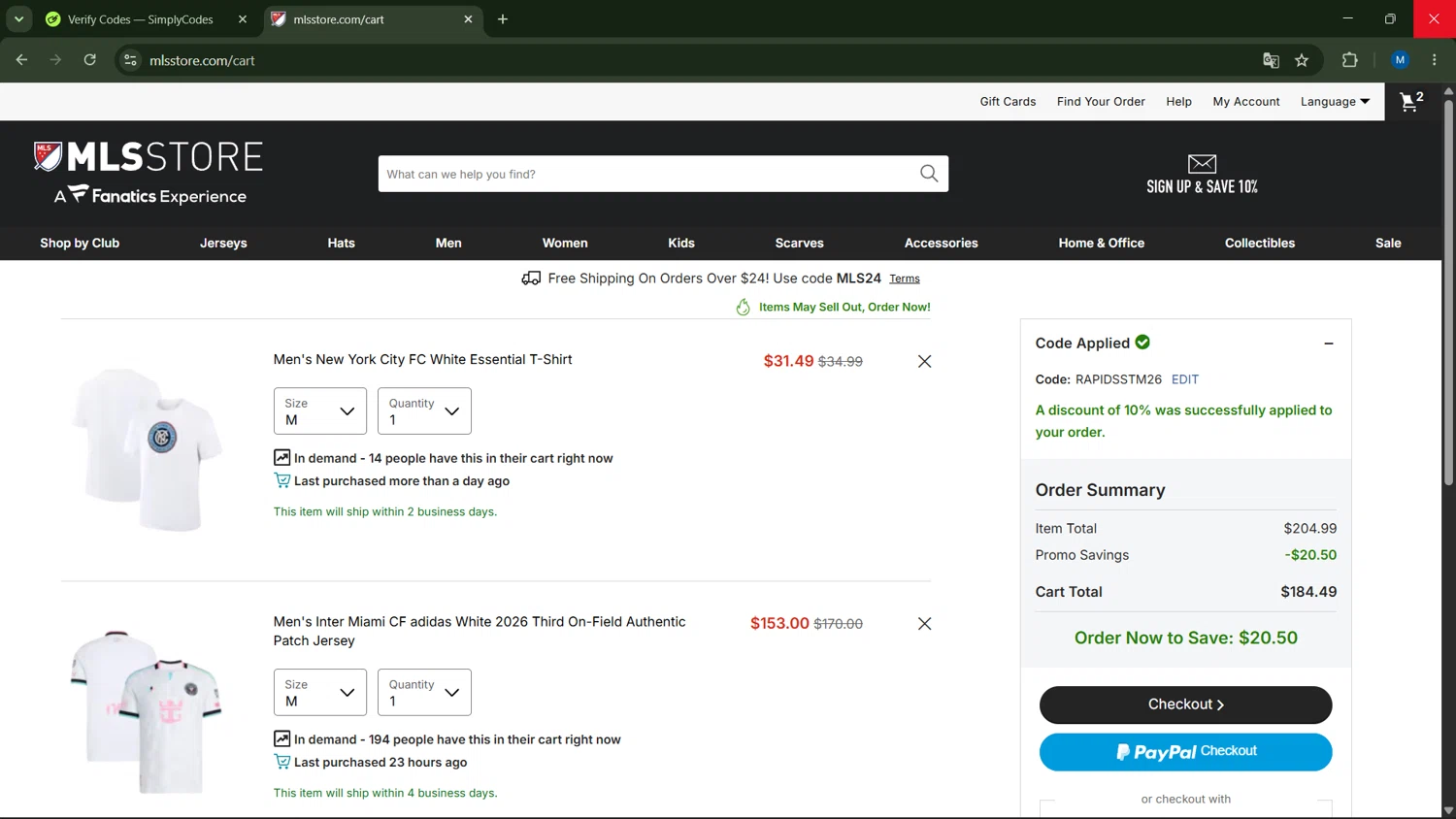Open the Help link

click(1178, 101)
